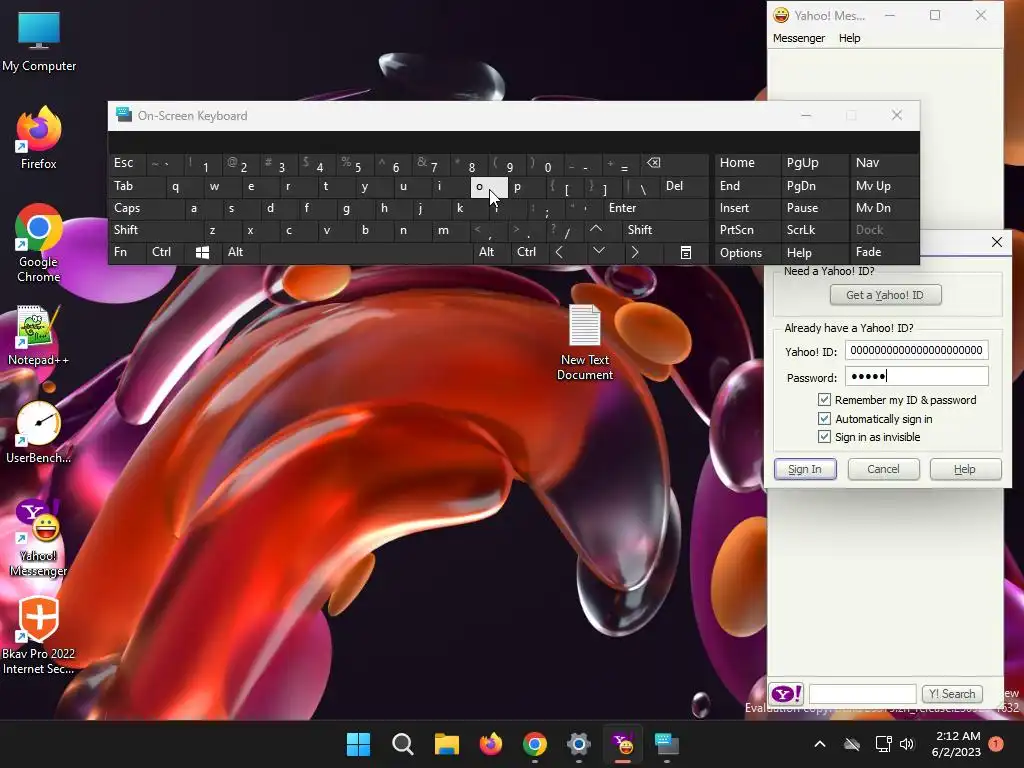Screen dimensions: 1024x768
Task: Click Help button in sign-in dialog
Action: click(x=965, y=469)
